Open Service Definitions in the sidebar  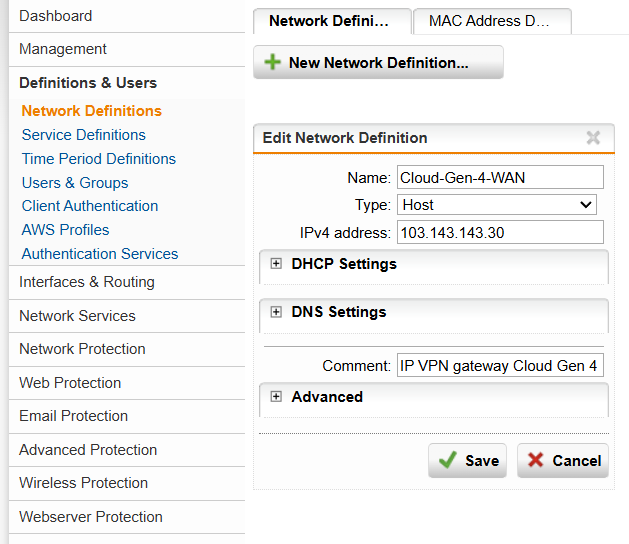pyautogui.click(x=84, y=135)
